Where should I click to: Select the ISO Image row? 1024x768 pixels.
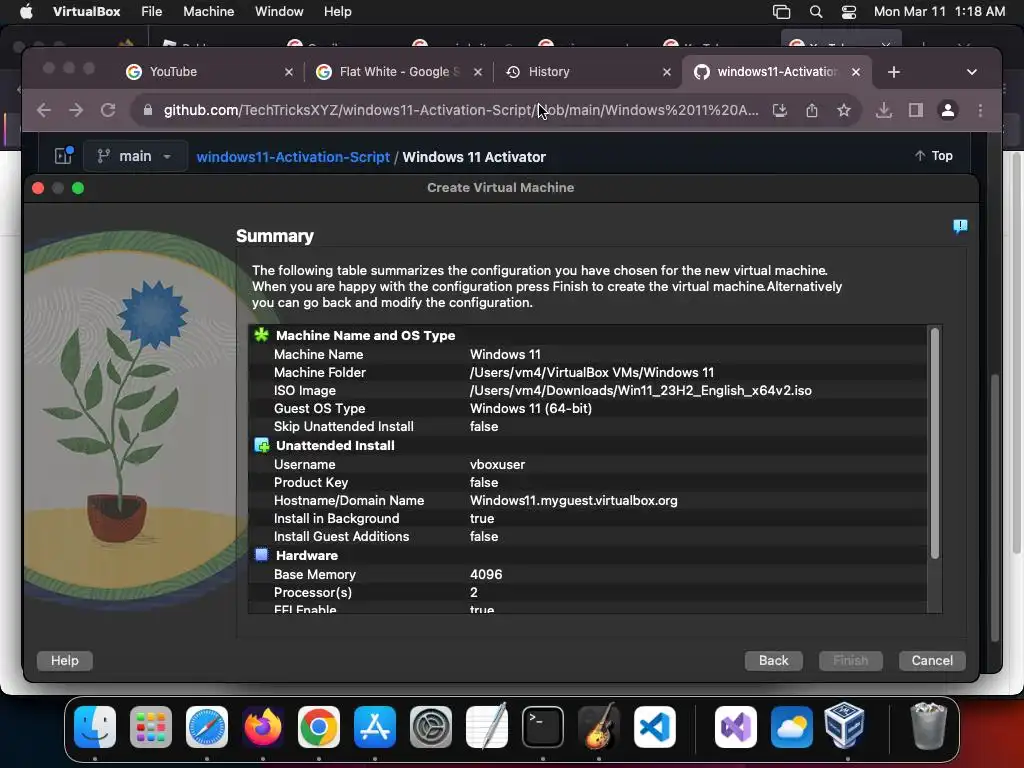pyautogui.click(x=588, y=391)
